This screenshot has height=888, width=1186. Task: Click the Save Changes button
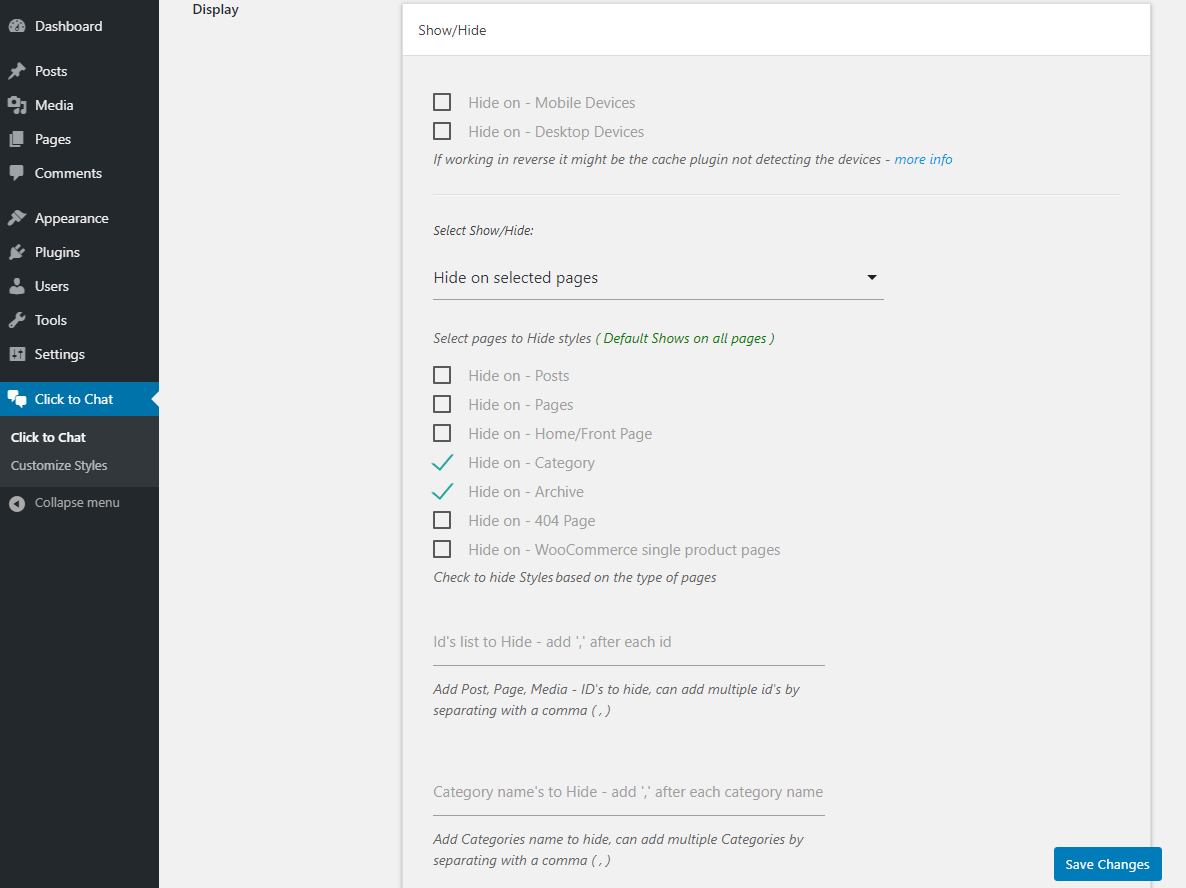[x=1107, y=864]
